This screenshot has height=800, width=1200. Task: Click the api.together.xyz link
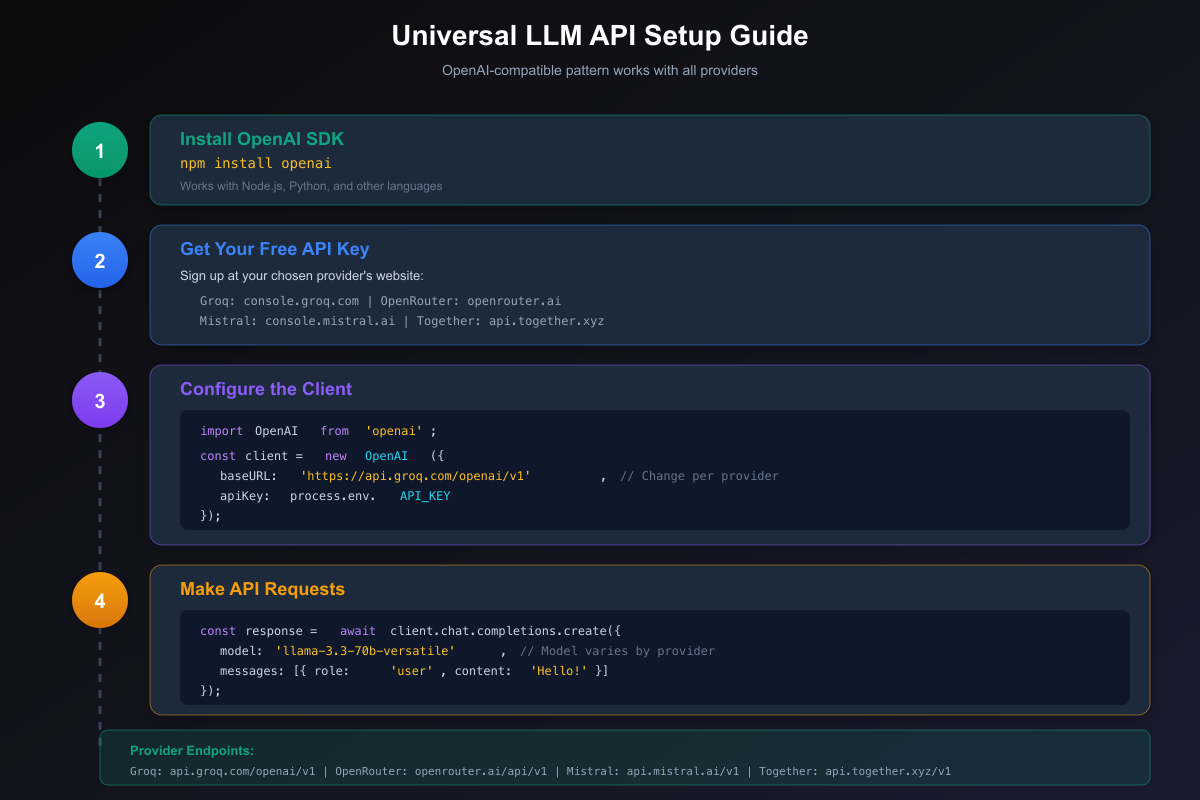click(x=546, y=321)
